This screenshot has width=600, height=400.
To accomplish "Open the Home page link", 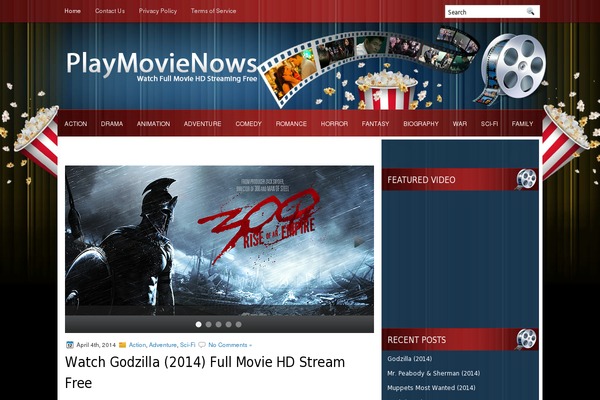I will 72,11.
